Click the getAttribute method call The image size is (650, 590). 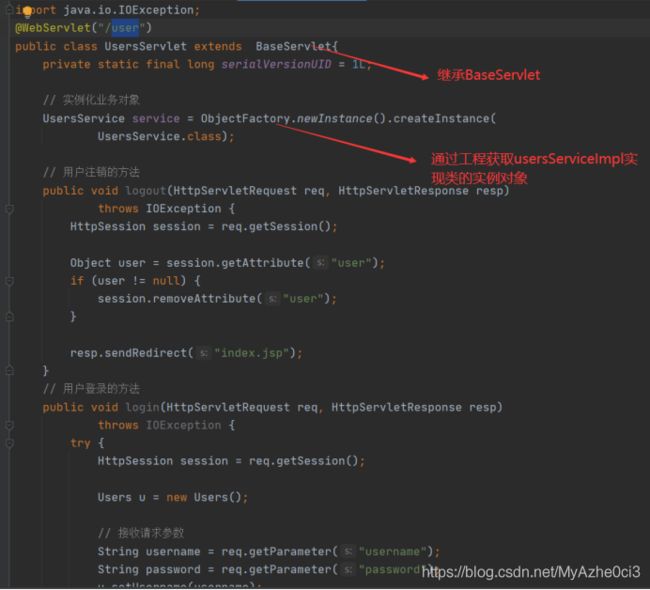262,263
